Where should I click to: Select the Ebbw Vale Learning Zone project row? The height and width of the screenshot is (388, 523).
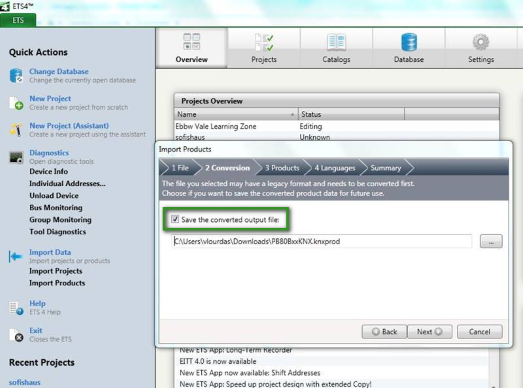tap(337, 126)
